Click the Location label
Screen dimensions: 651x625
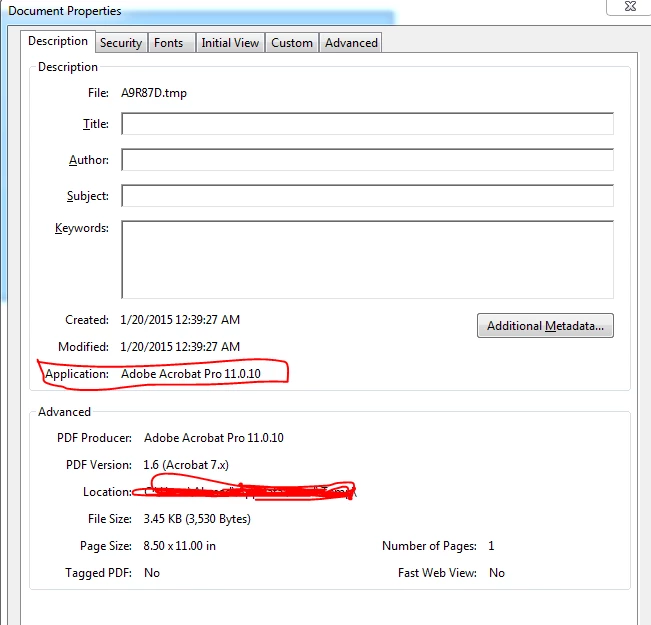[107, 492]
